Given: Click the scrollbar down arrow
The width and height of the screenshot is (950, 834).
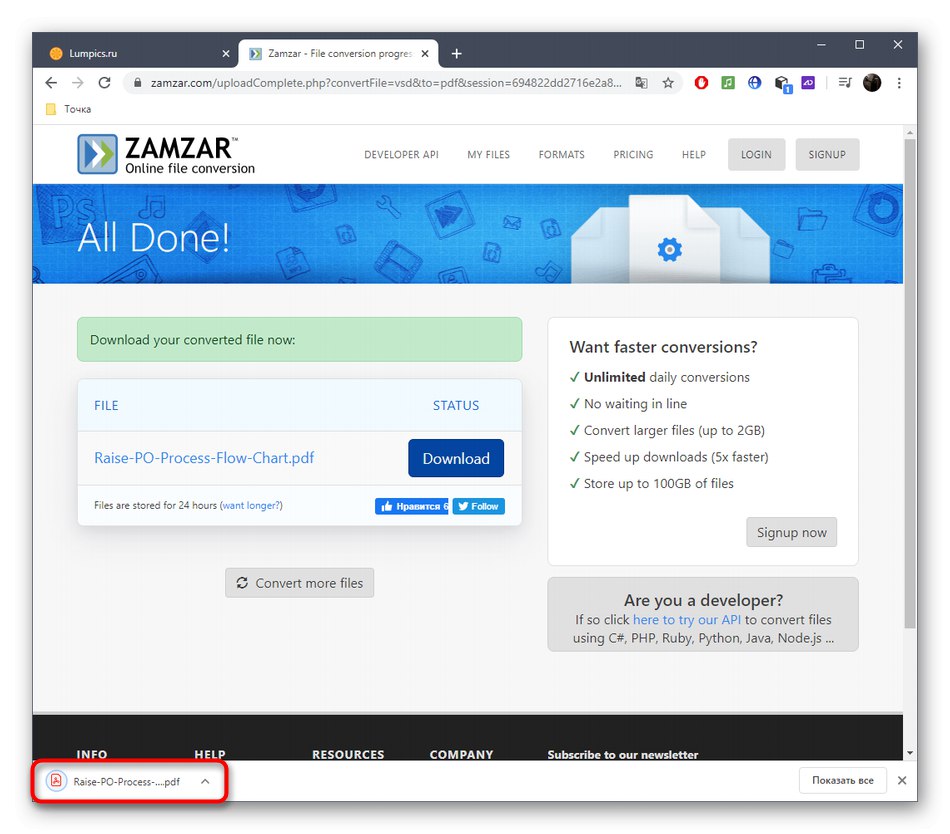Looking at the screenshot, I should pyautogui.click(x=909, y=753).
